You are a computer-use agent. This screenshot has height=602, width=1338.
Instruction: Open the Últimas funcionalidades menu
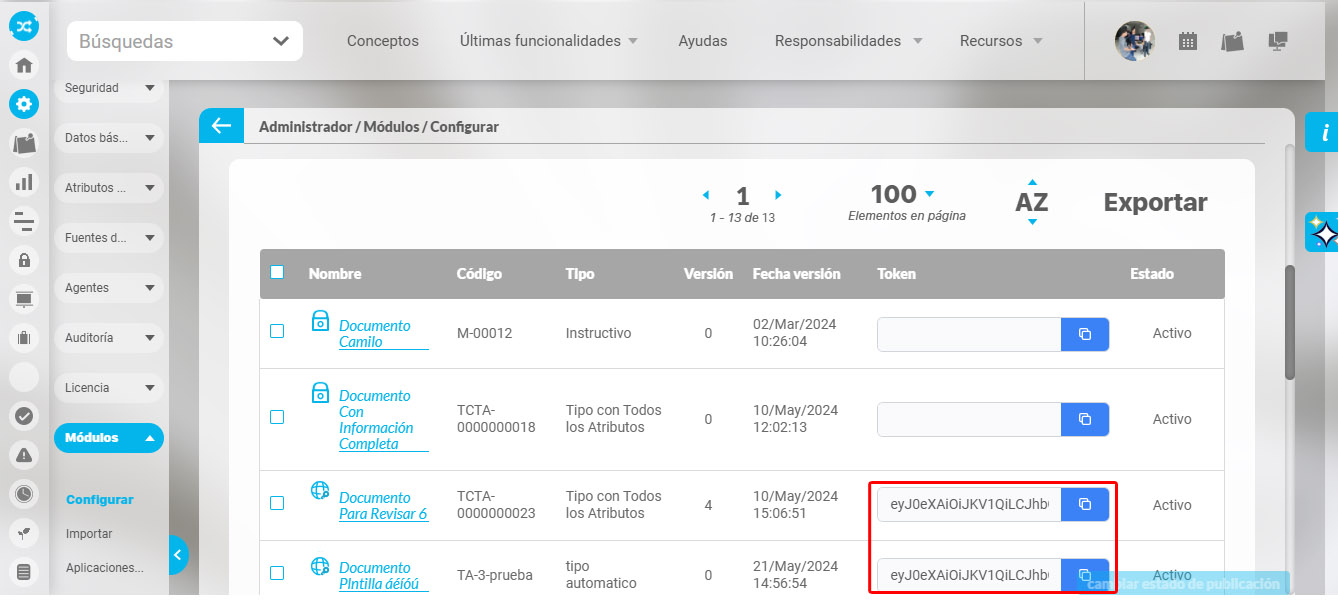[x=549, y=42]
